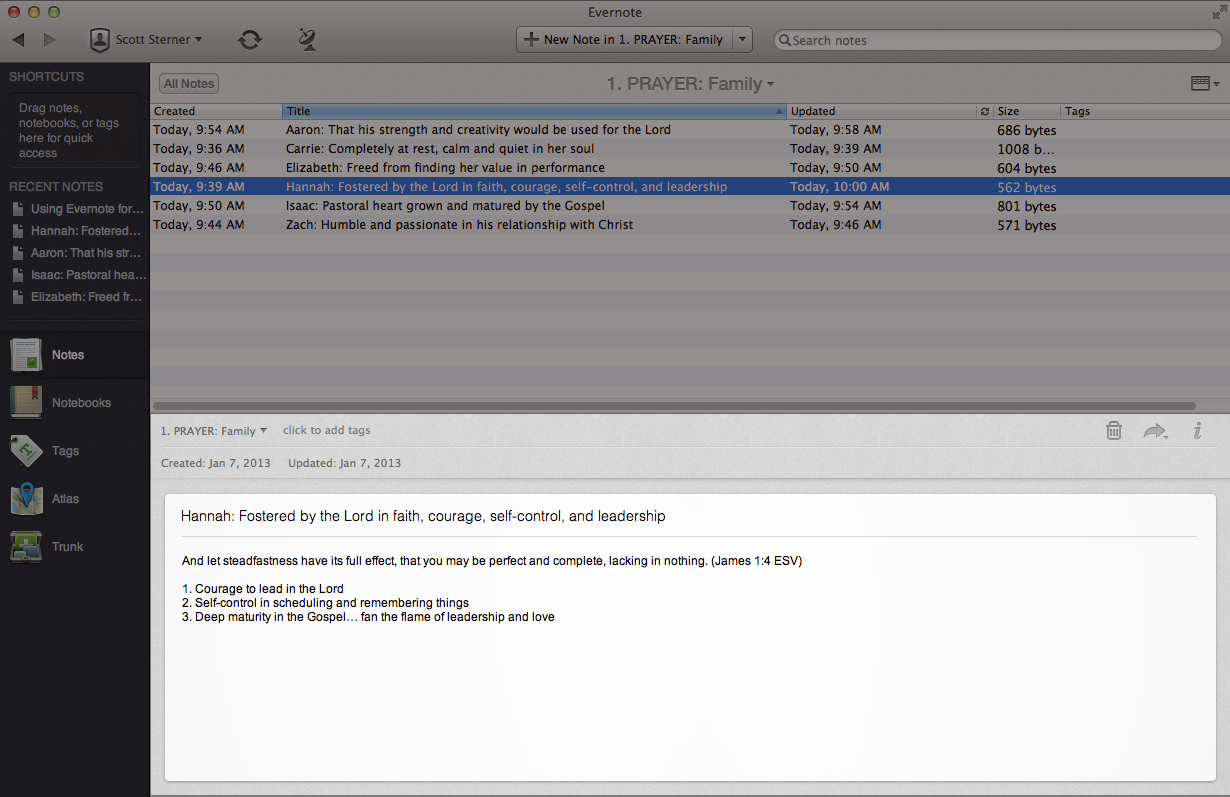Click New Note in 1. PRAYER: Family
The image size is (1230, 797).
click(x=625, y=40)
